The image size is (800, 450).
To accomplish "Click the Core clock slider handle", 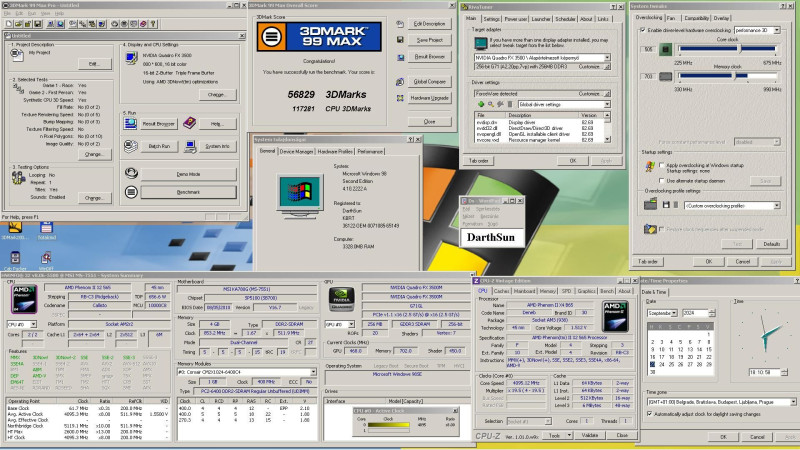I will (x=739, y=48).
